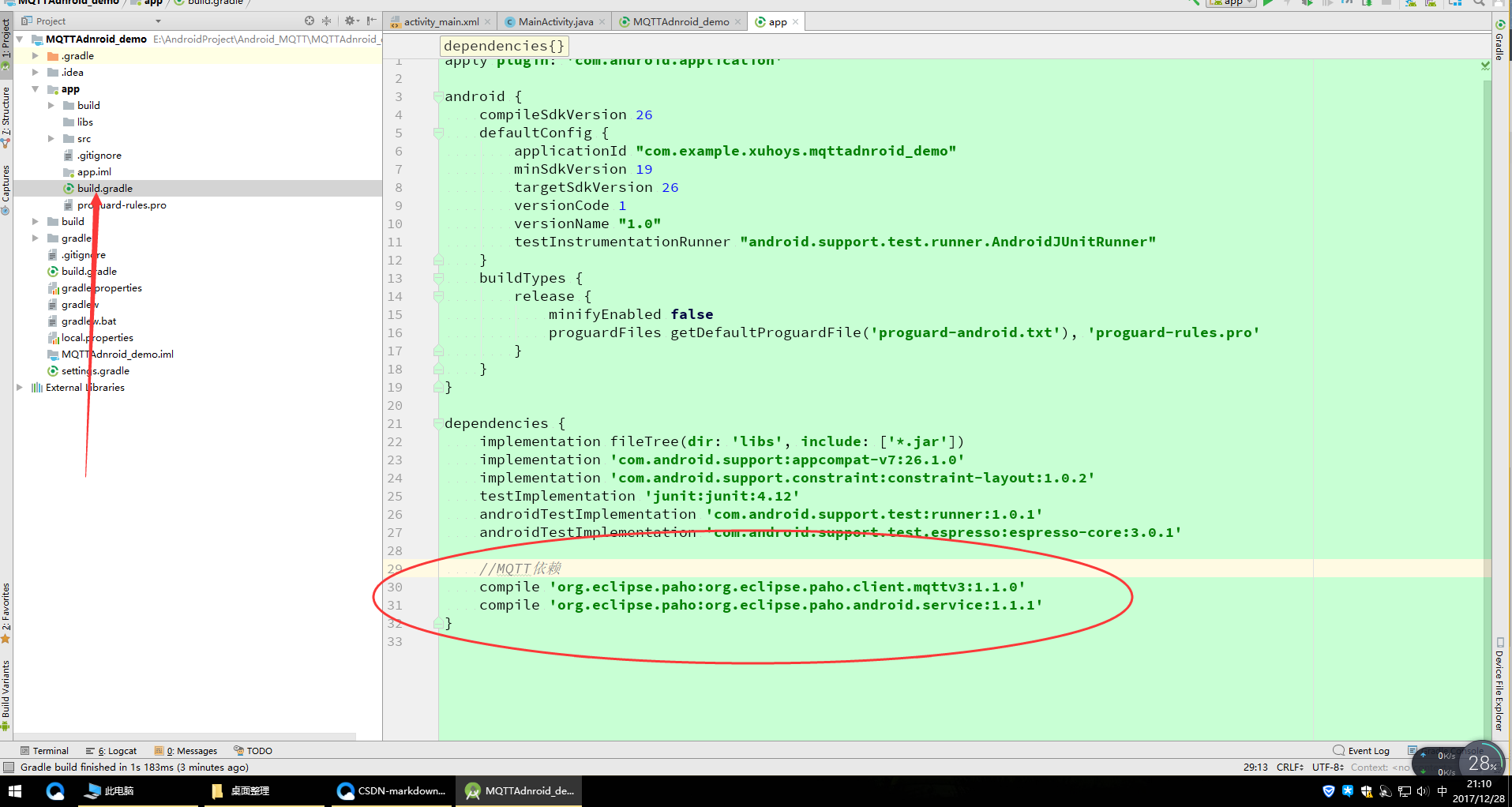Change UTF-8 file encoding setting
Viewport: 1512px width, 807px height.
point(1328,767)
